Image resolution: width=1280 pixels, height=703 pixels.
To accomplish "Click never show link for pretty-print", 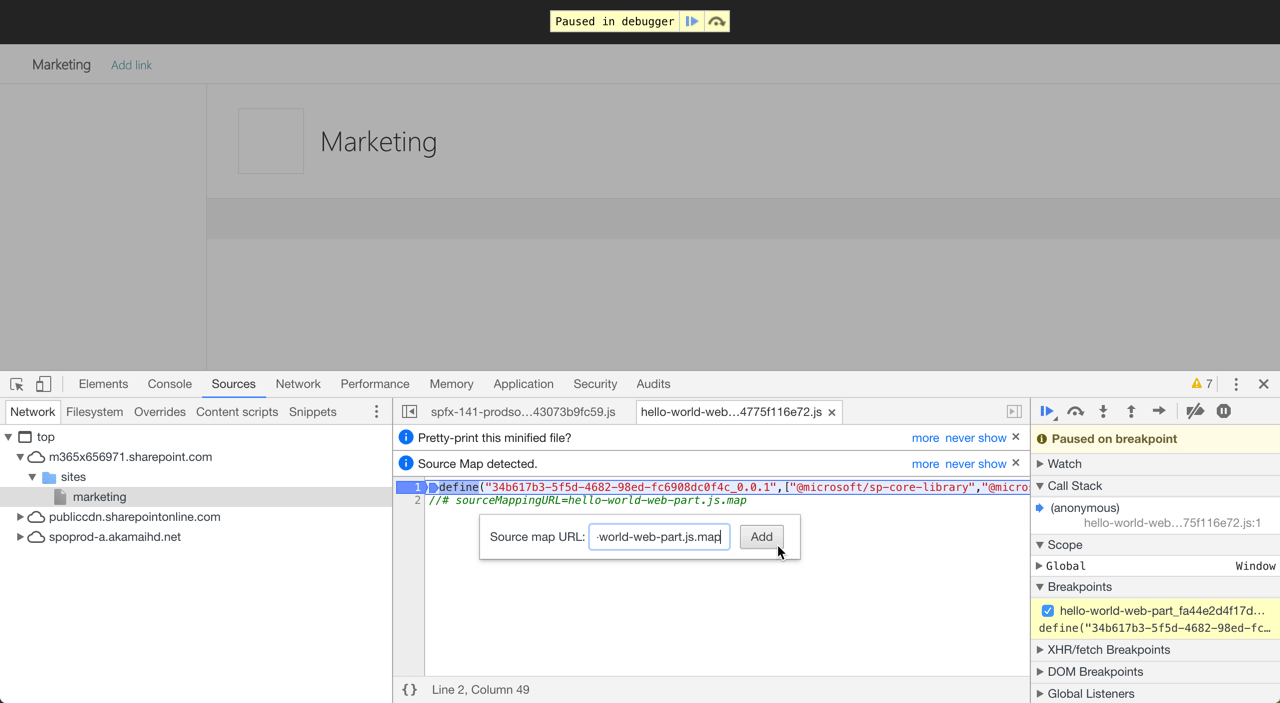I will click(976, 438).
